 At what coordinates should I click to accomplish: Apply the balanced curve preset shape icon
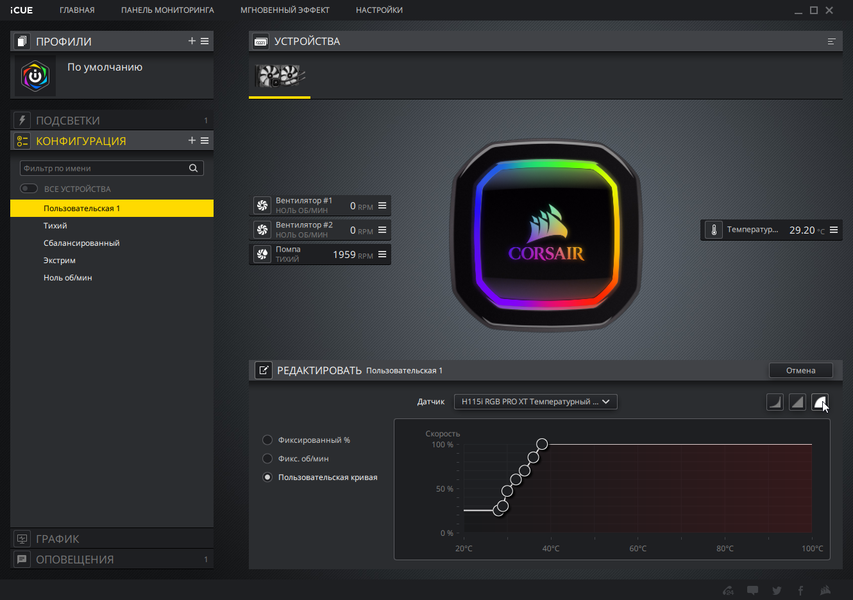point(798,402)
